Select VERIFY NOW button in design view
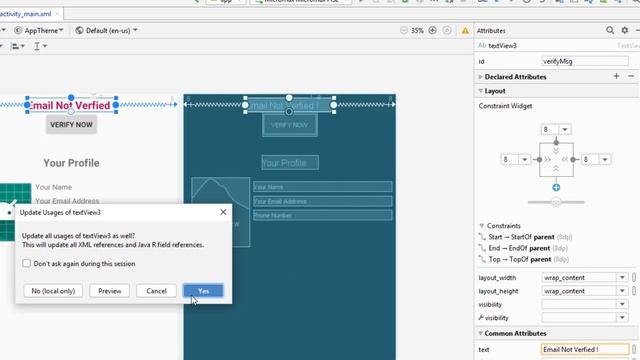 point(71,125)
